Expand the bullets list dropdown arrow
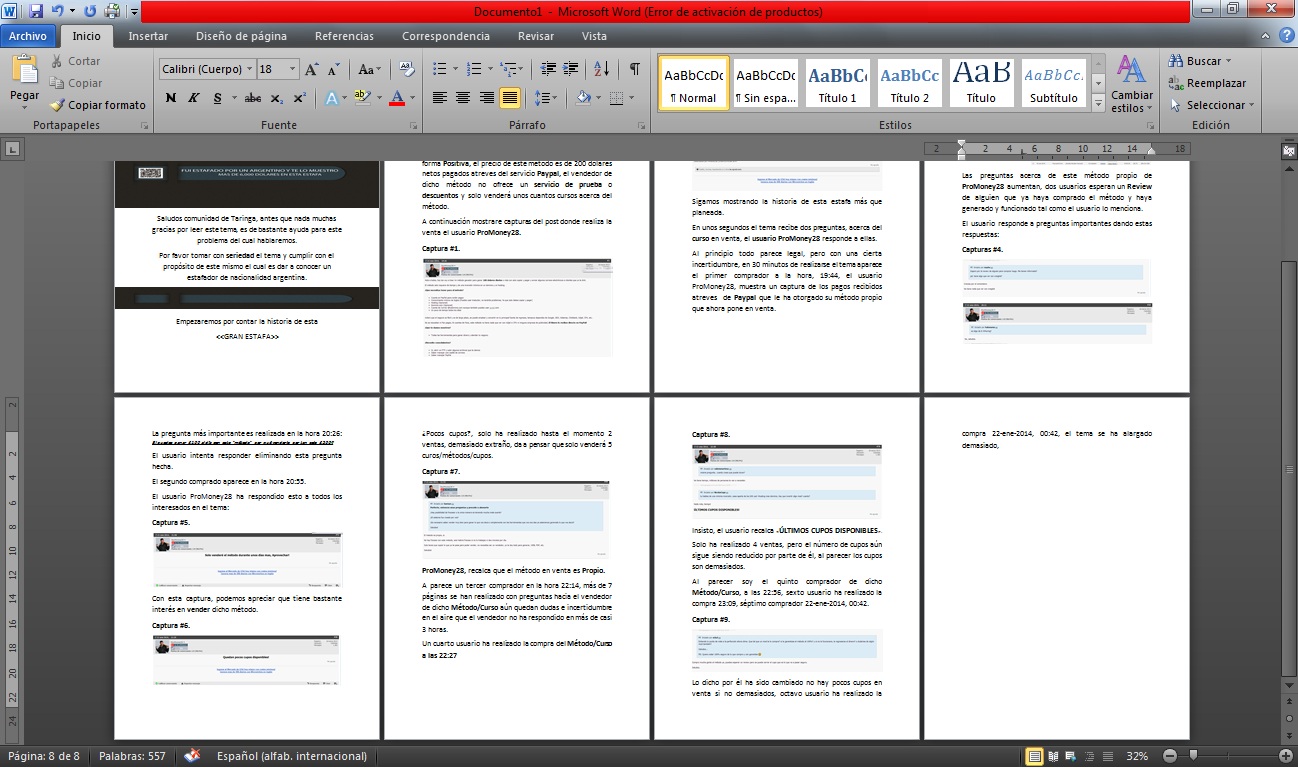This screenshot has height=768, width=1298. tap(453, 70)
